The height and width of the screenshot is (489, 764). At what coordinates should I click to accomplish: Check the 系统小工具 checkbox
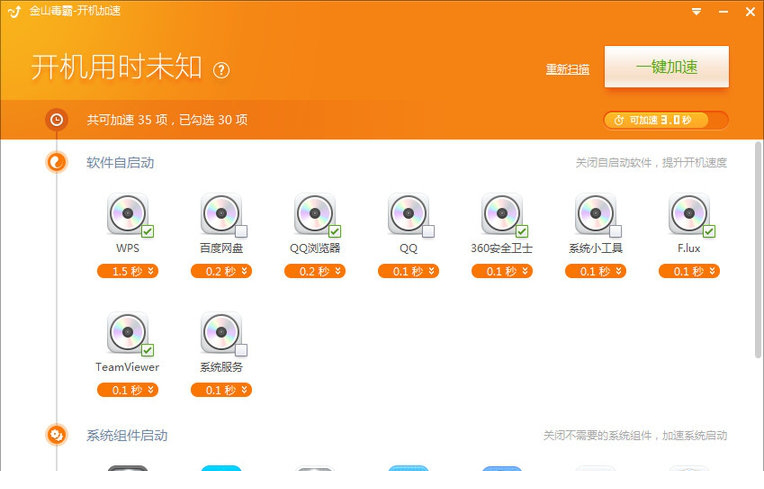tap(615, 231)
